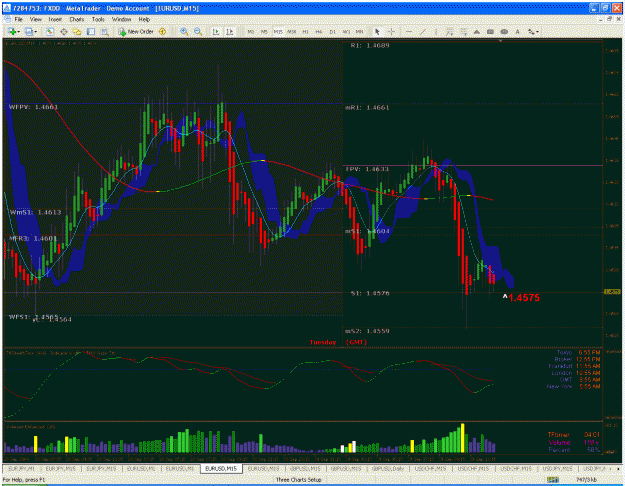Switch chart to MN timeframe

360,31
